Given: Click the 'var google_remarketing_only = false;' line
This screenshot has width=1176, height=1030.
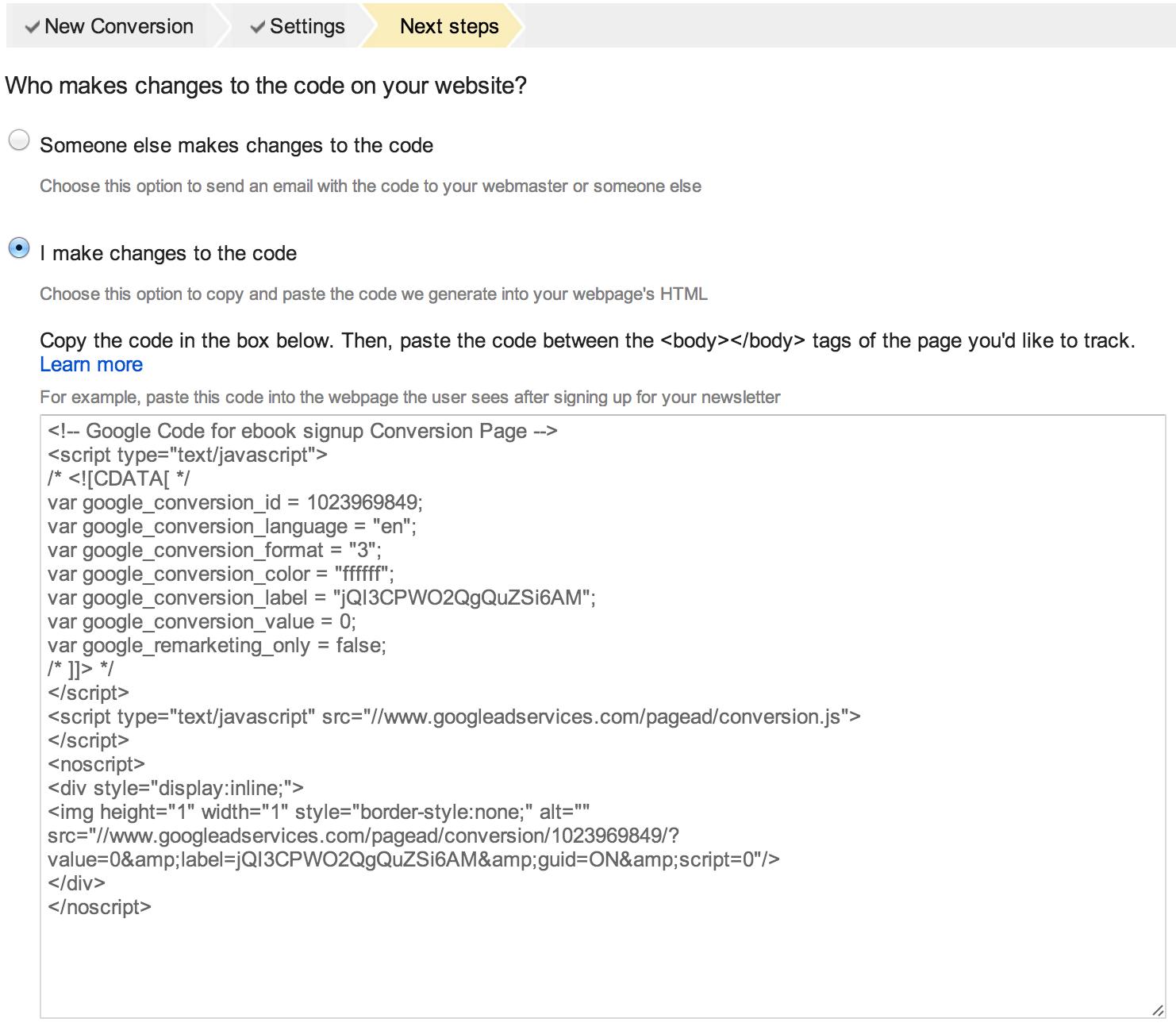Looking at the screenshot, I should (x=217, y=646).
